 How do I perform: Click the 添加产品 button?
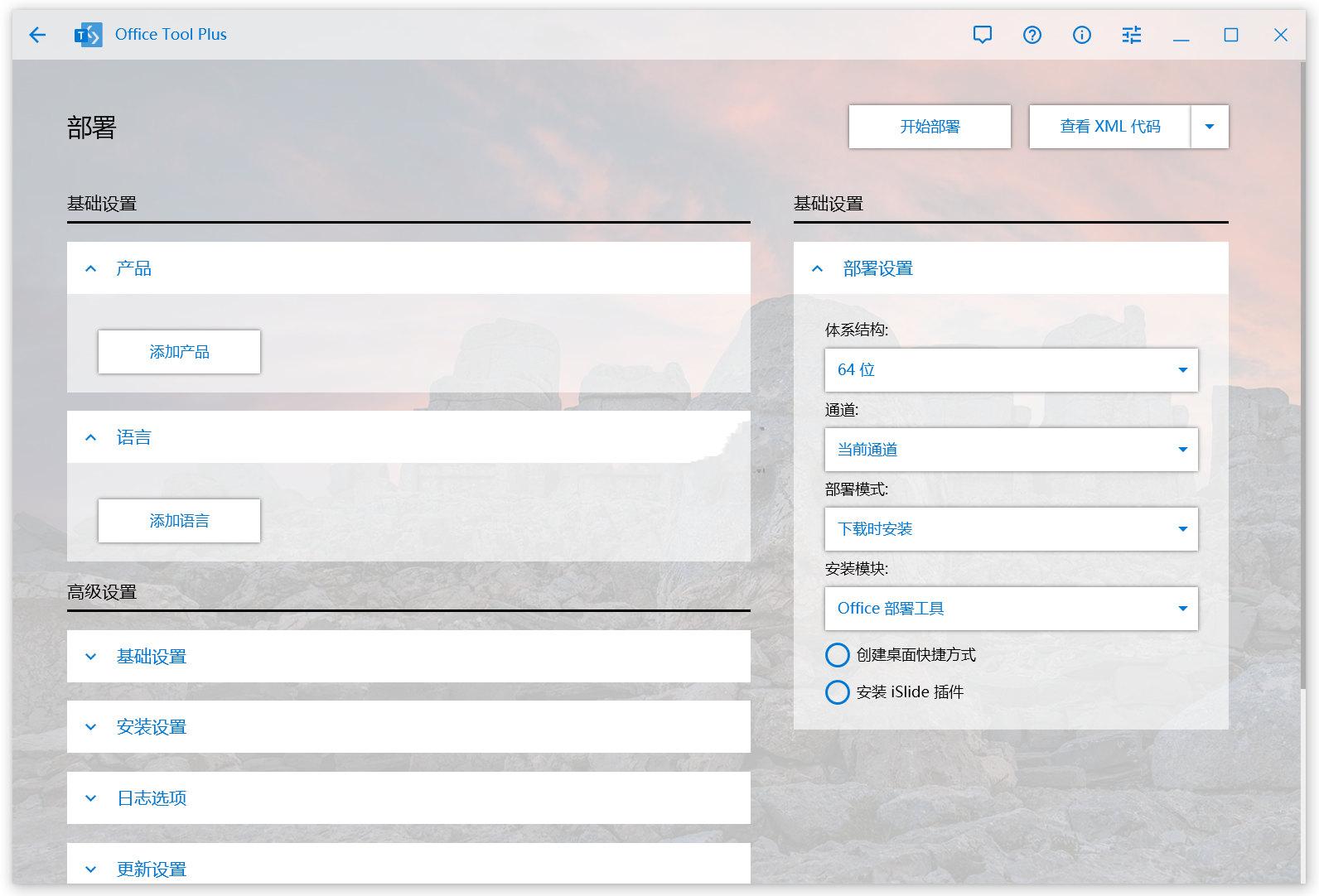(179, 352)
